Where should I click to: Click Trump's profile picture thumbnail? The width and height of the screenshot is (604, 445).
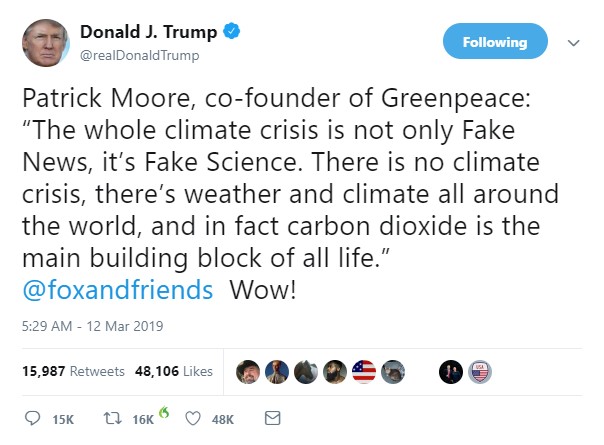pos(44,43)
